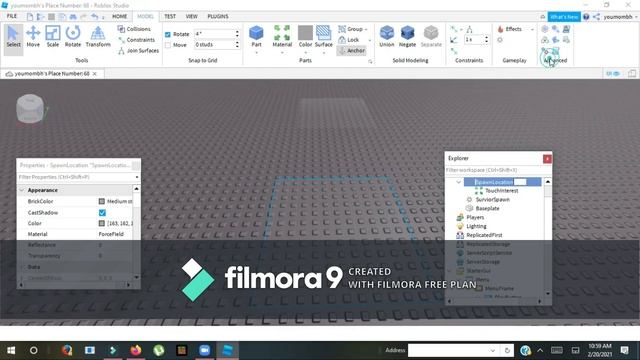Select SpawnLocation in Explorer
The height and width of the screenshot is (360, 640).
click(x=502, y=182)
